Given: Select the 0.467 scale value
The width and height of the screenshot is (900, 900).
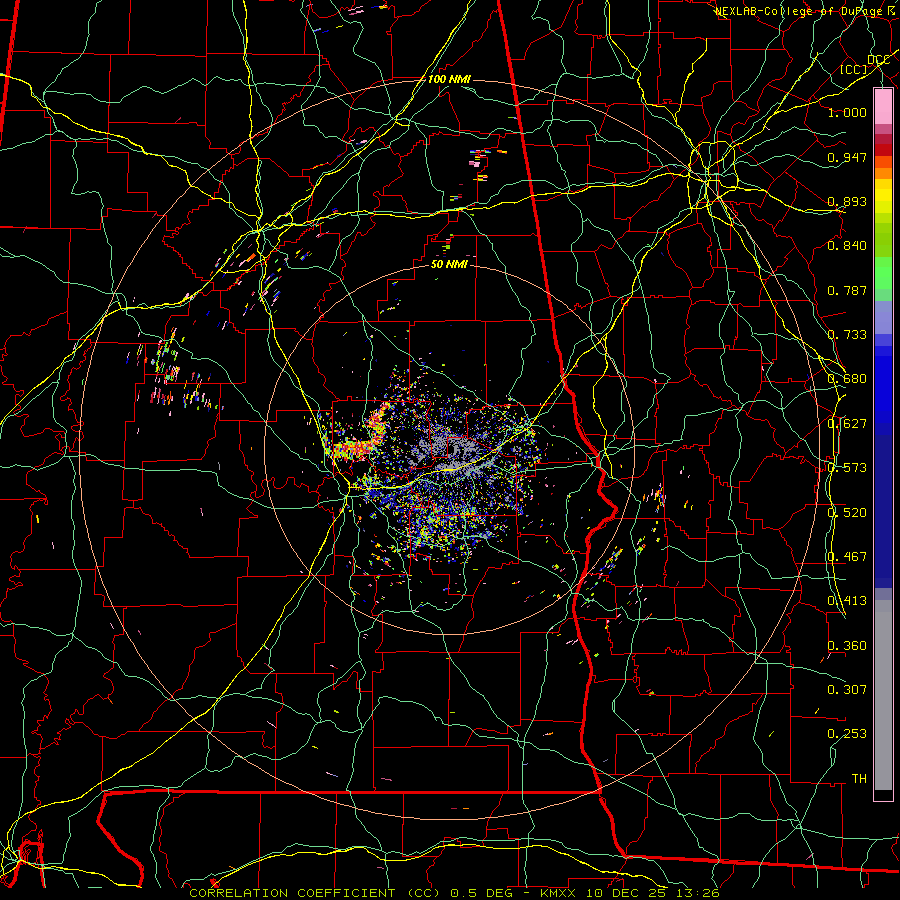Looking at the screenshot, I should coord(847,557).
